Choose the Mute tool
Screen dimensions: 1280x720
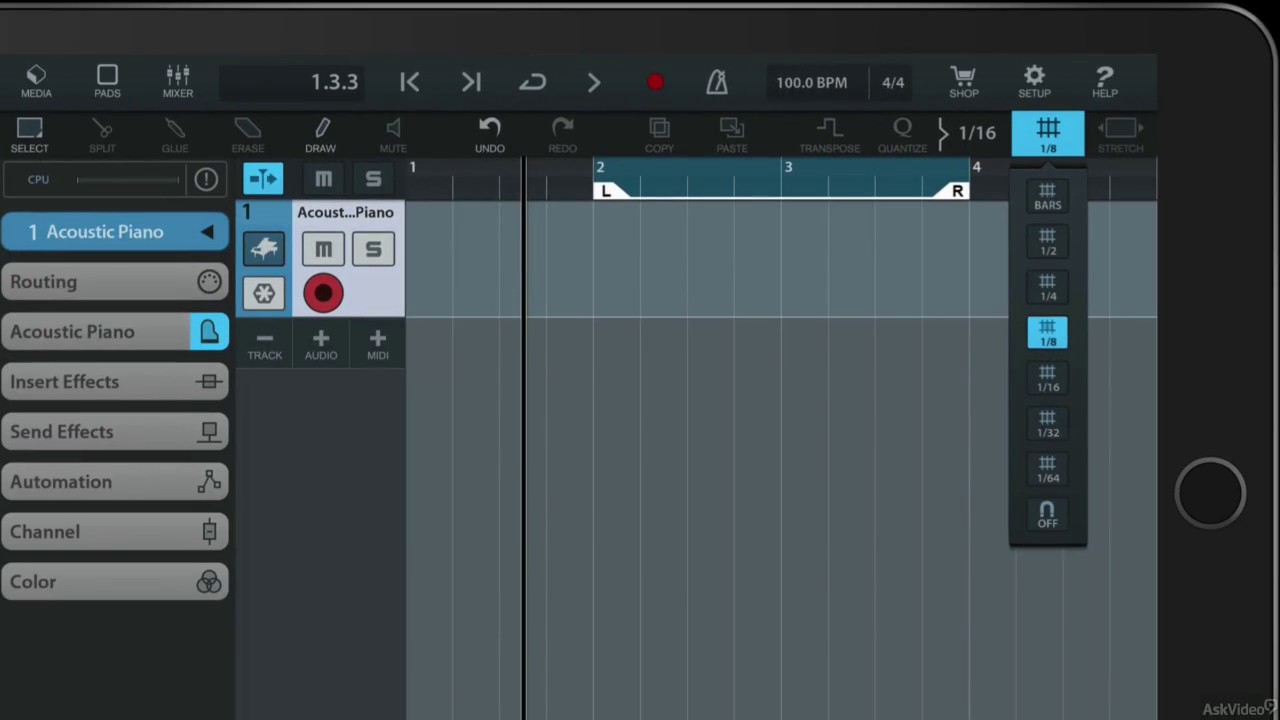(393, 135)
